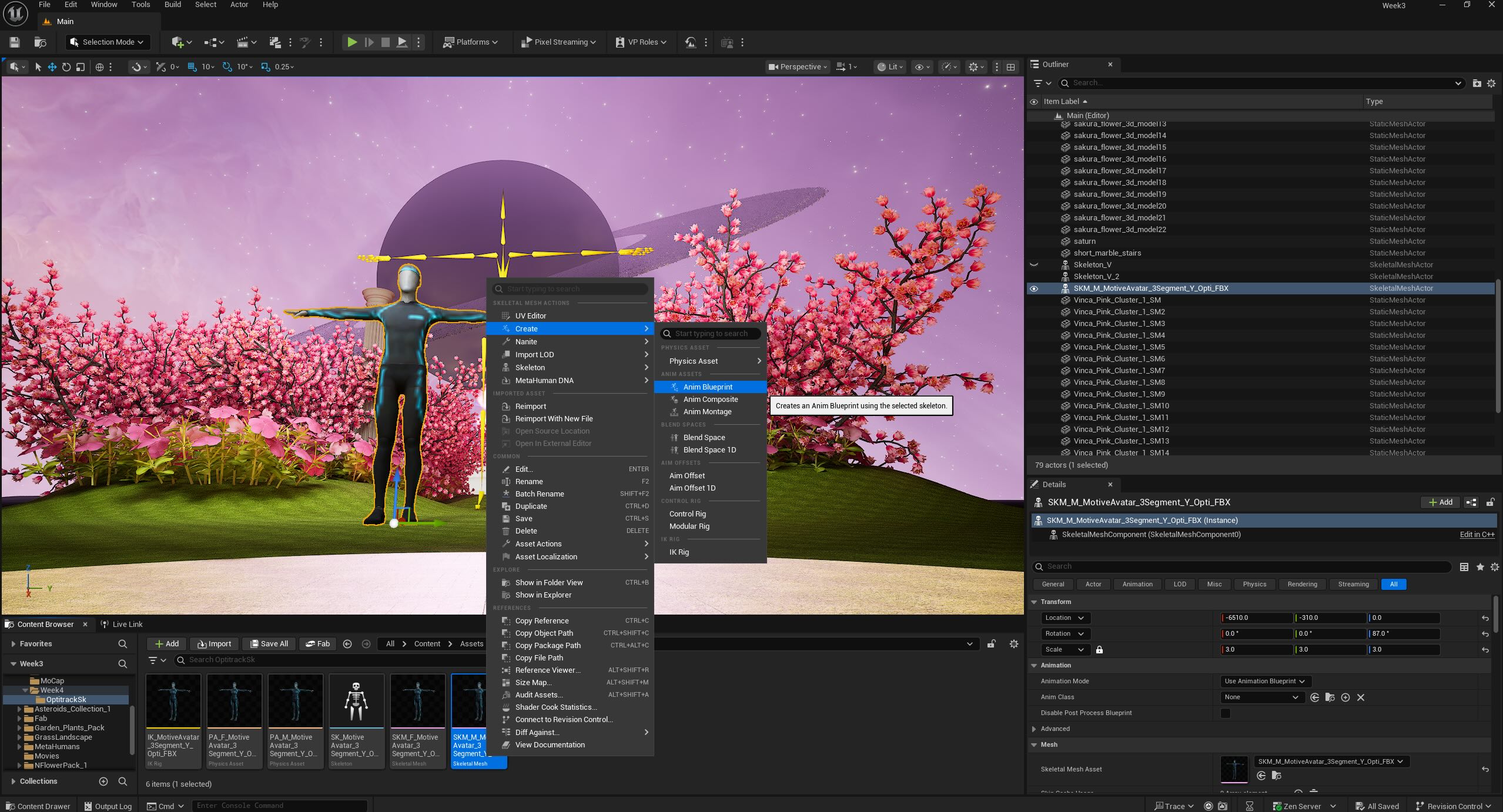The width and height of the screenshot is (1503, 812).
Task: Click the Save All button
Action: [x=269, y=644]
